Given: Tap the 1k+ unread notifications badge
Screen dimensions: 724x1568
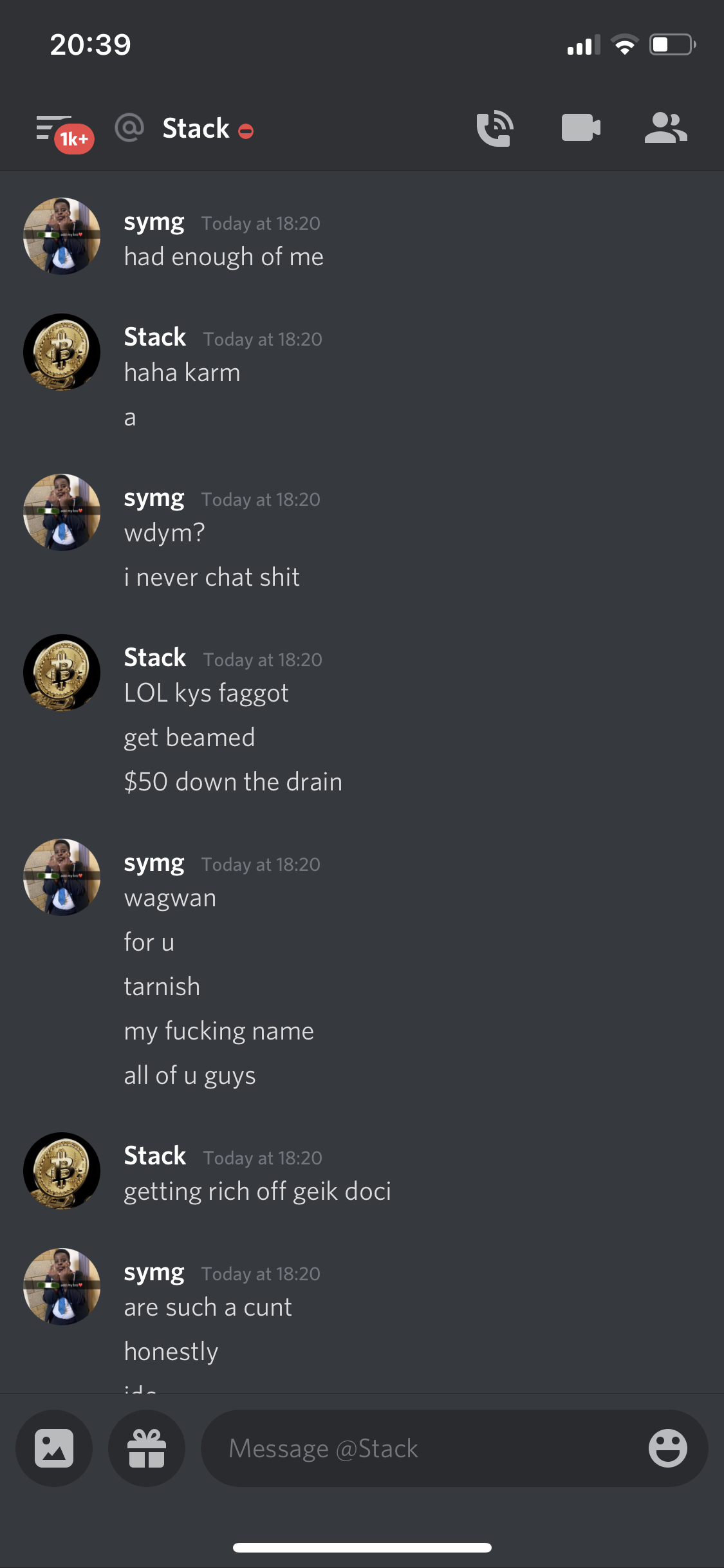Looking at the screenshot, I should click(75, 139).
